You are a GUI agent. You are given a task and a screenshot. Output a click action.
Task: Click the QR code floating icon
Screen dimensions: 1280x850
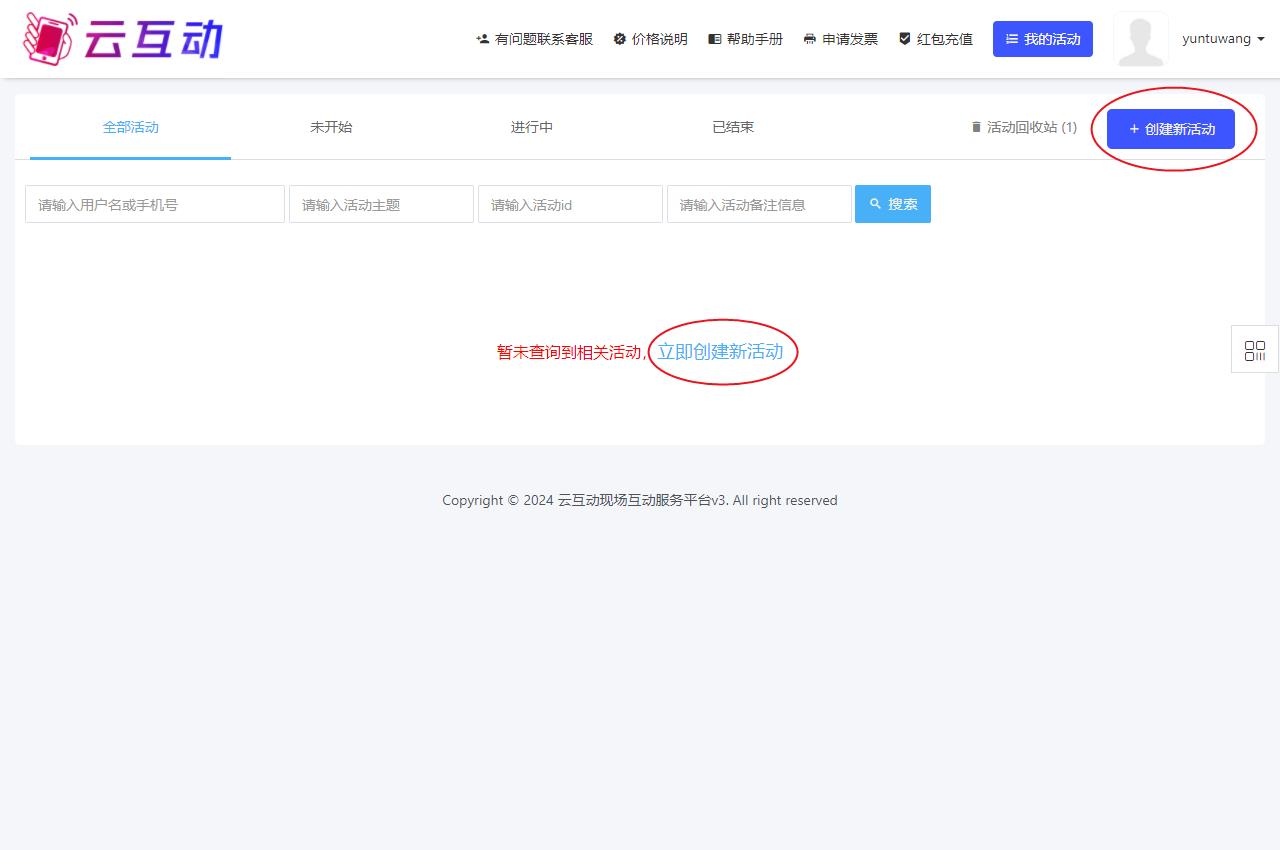[x=1254, y=350]
